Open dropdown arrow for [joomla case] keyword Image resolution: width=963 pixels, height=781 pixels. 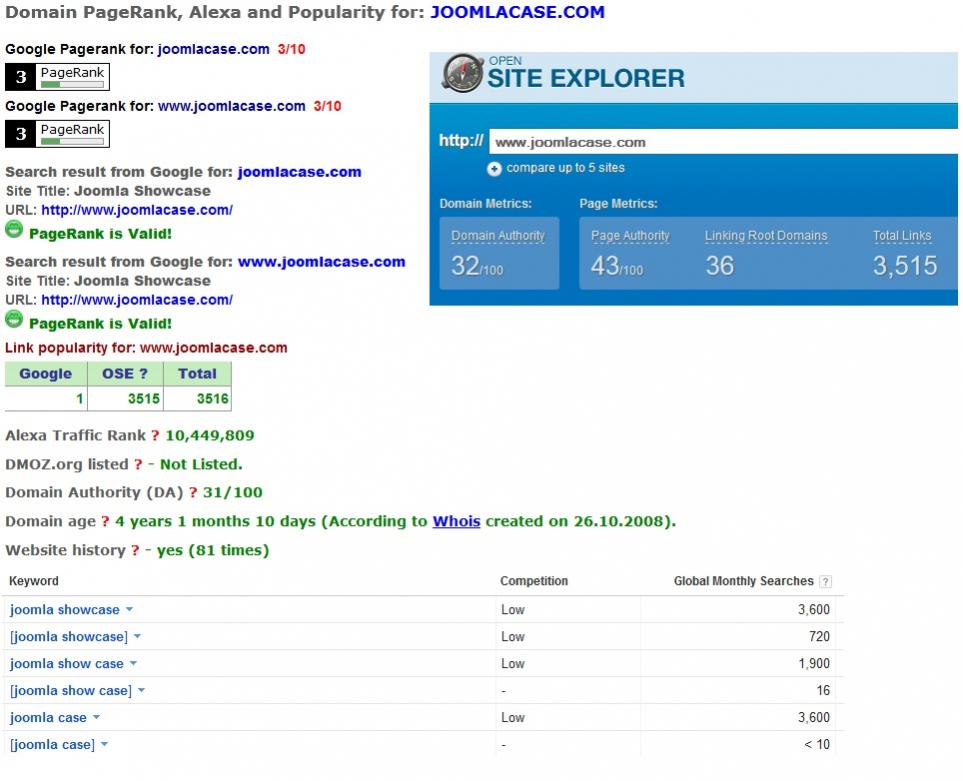(104, 745)
